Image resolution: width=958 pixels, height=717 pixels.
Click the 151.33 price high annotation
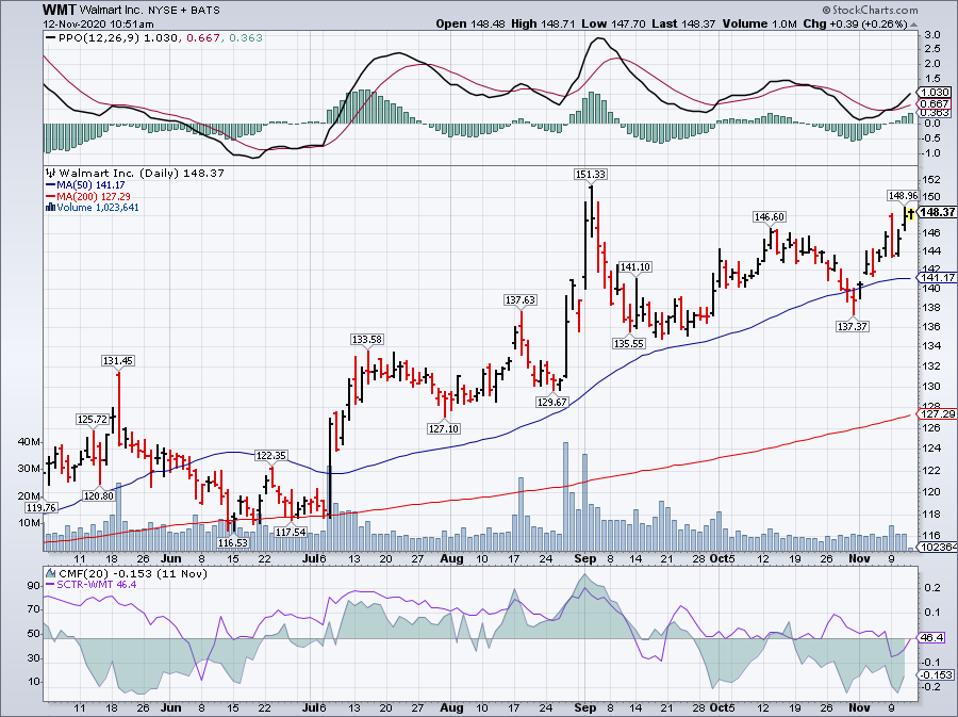coord(590,174)
